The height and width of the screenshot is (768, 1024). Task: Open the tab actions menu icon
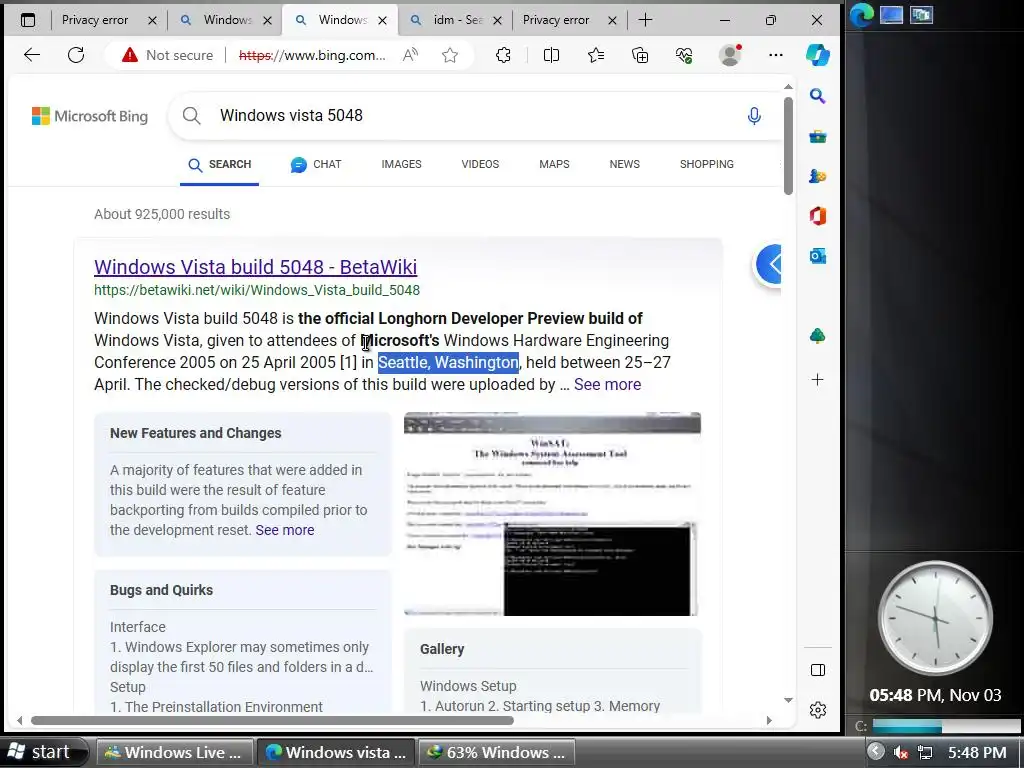pos(27,20)
